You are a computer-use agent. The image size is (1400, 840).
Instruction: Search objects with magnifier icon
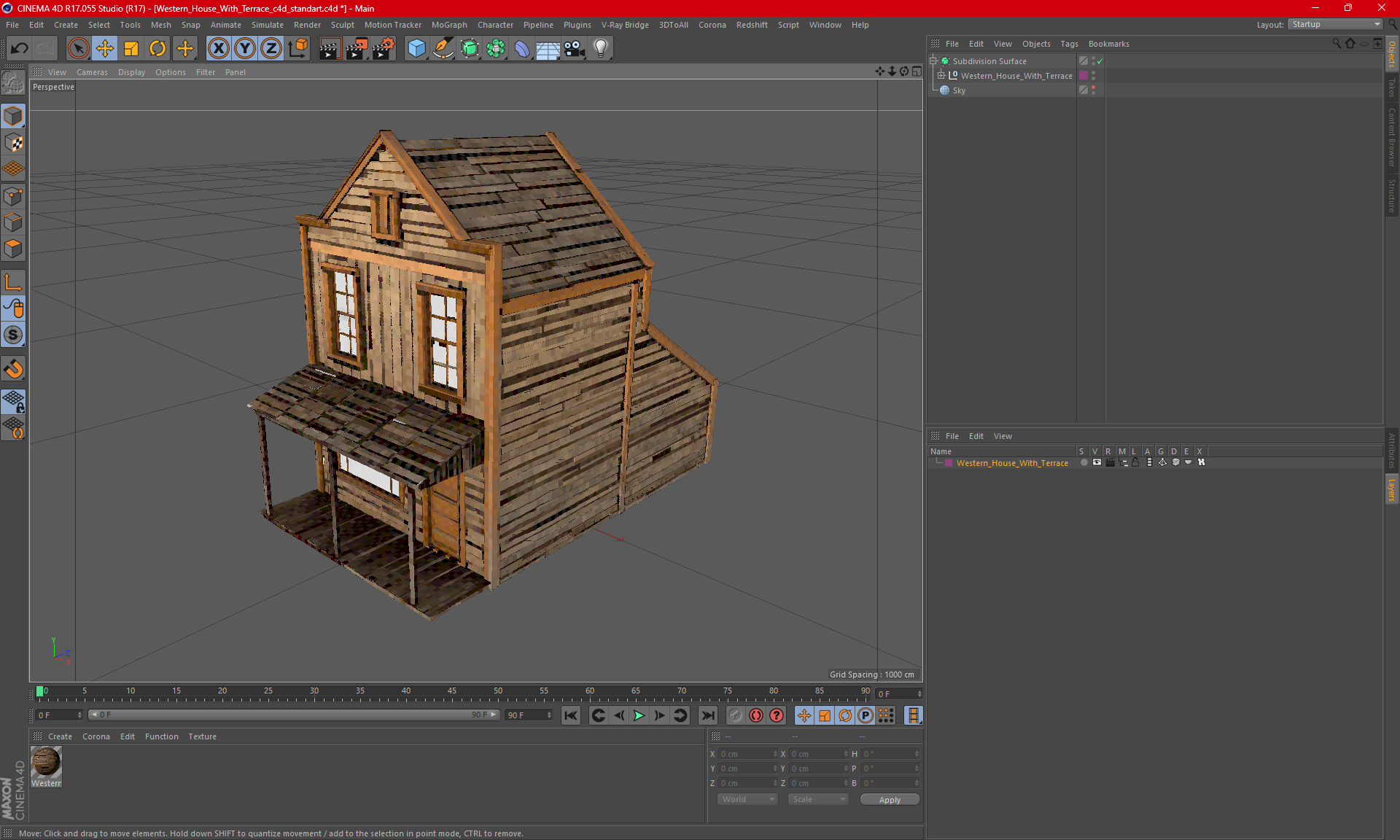pos(1337,43)
